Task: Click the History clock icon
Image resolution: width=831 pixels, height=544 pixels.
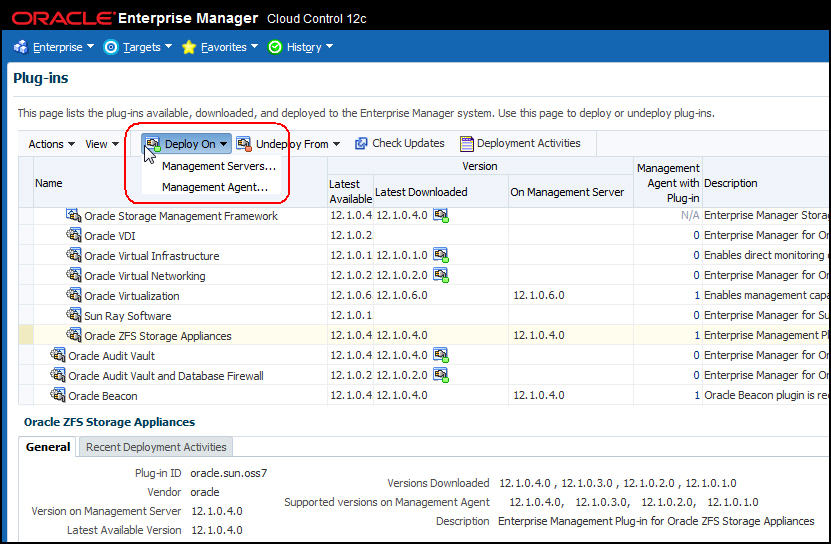Action: [x=275, y=47]
